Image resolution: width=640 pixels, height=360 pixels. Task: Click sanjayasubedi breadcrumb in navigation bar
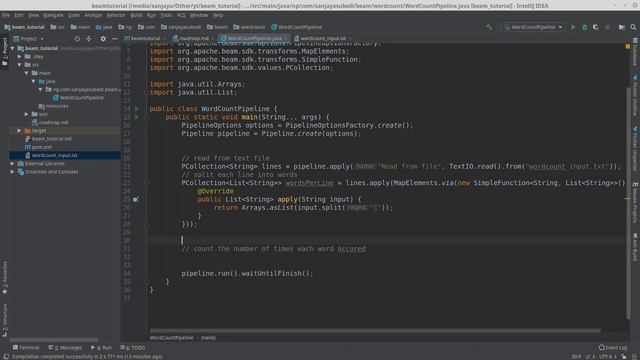click(181, 27)
